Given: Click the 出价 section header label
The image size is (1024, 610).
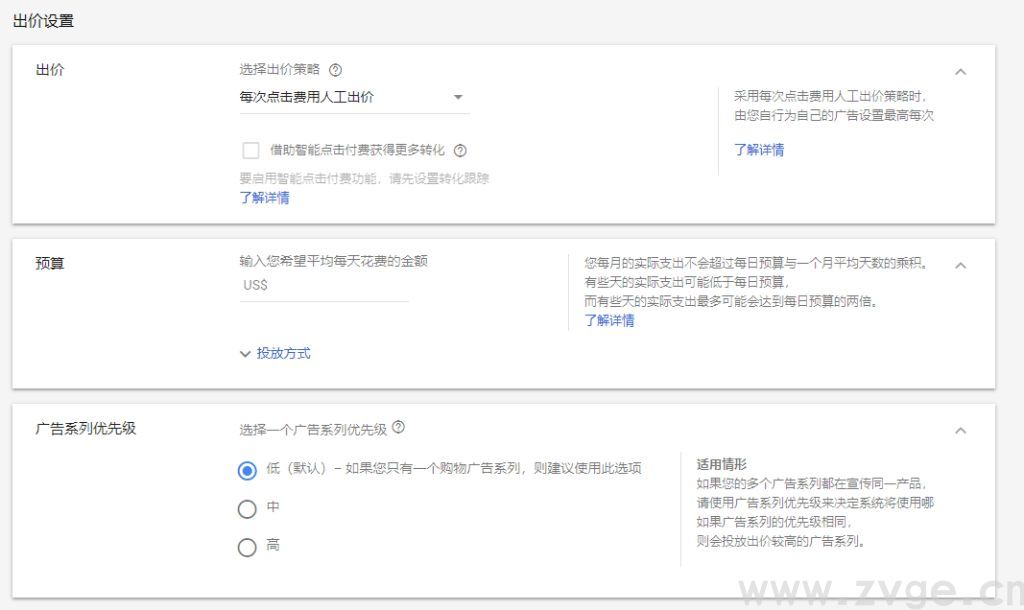Looking at the screenshot, I should [x=50, y=70].
